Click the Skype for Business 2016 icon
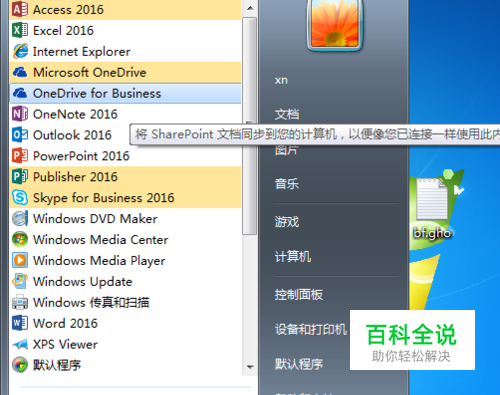 20,197
